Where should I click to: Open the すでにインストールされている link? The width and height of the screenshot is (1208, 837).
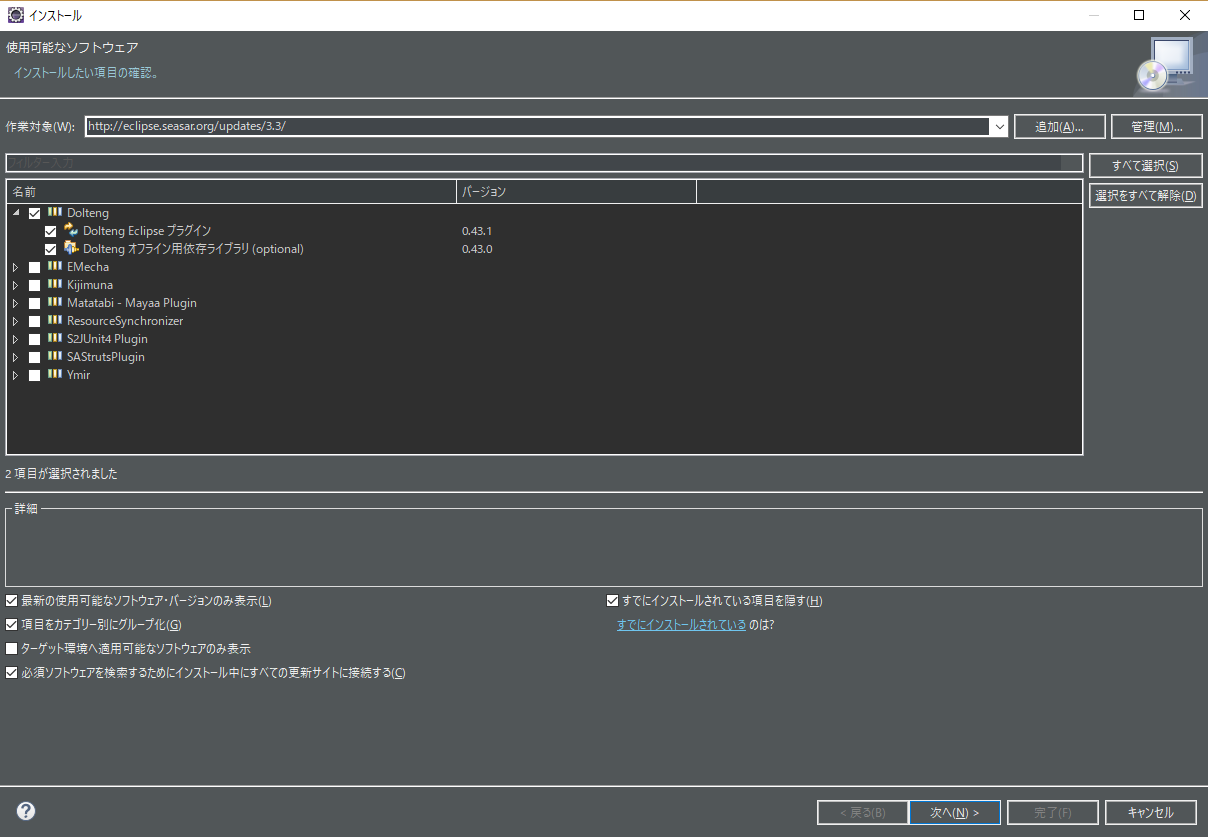point(681,625)
